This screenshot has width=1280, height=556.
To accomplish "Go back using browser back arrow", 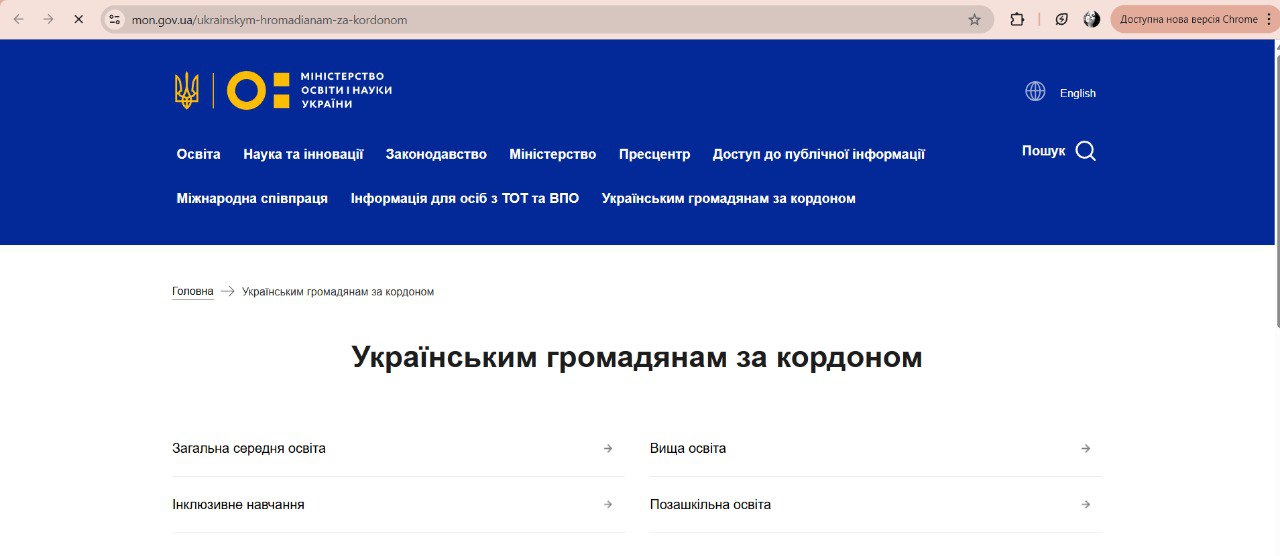I will click(x=18, y=19).
